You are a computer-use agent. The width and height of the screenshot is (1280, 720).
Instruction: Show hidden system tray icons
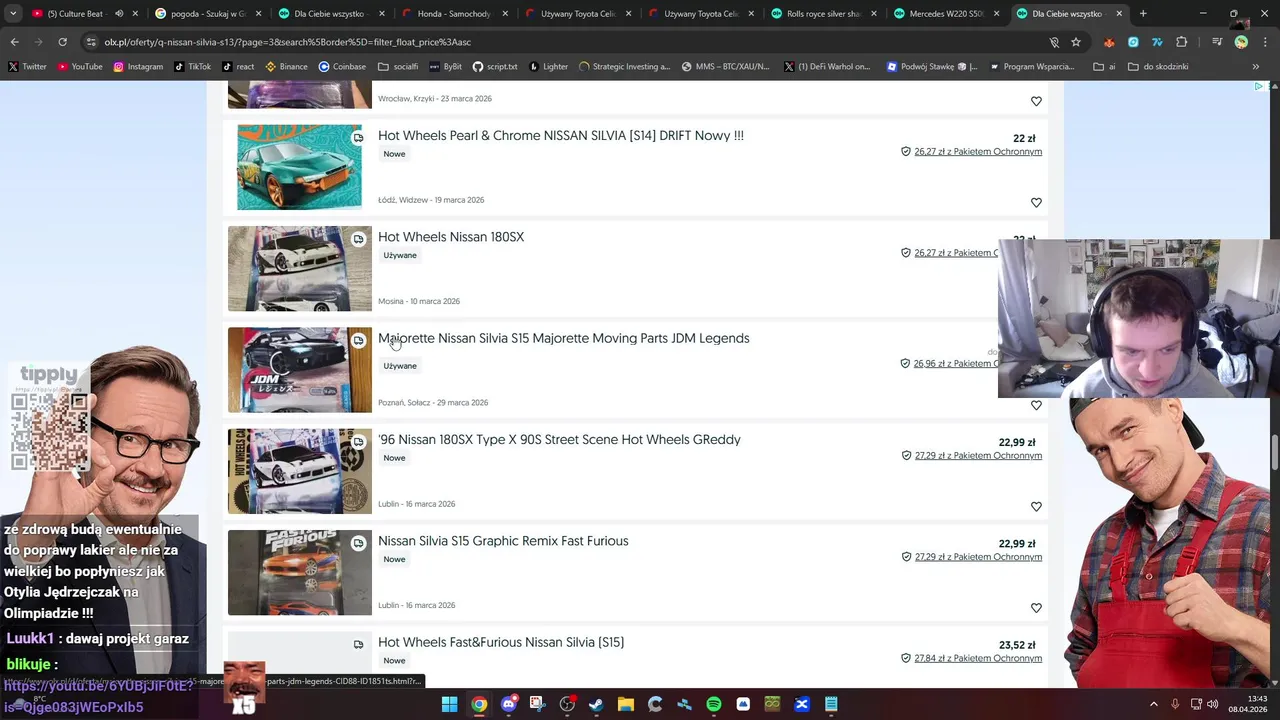click(x=1153, y=704)
